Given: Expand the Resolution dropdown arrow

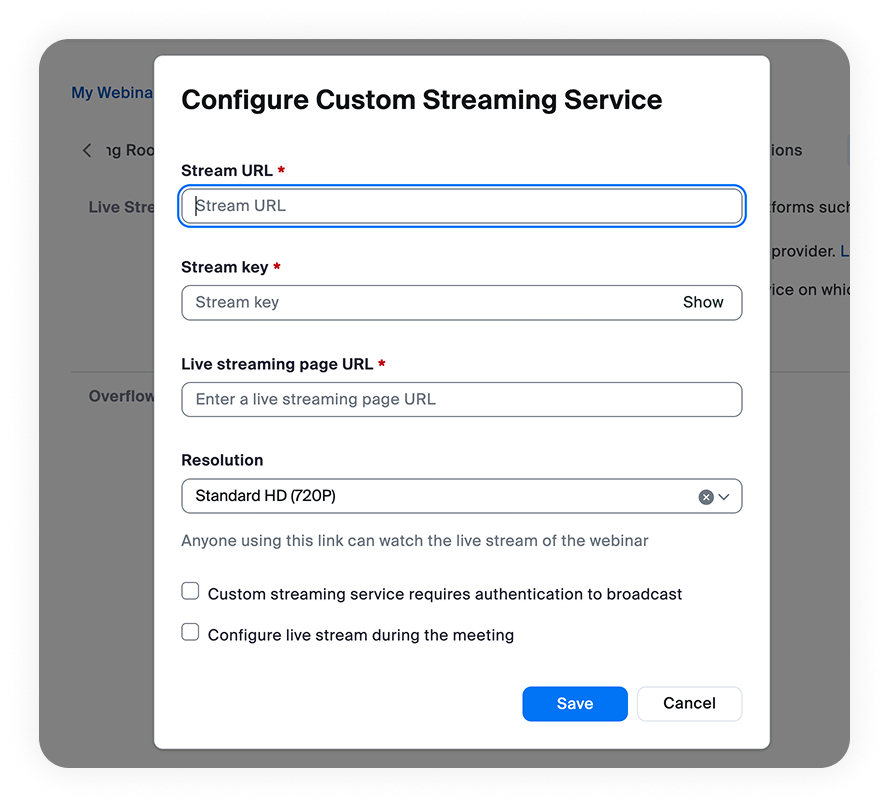Looking at the screenshot, I should pos(725,497).
